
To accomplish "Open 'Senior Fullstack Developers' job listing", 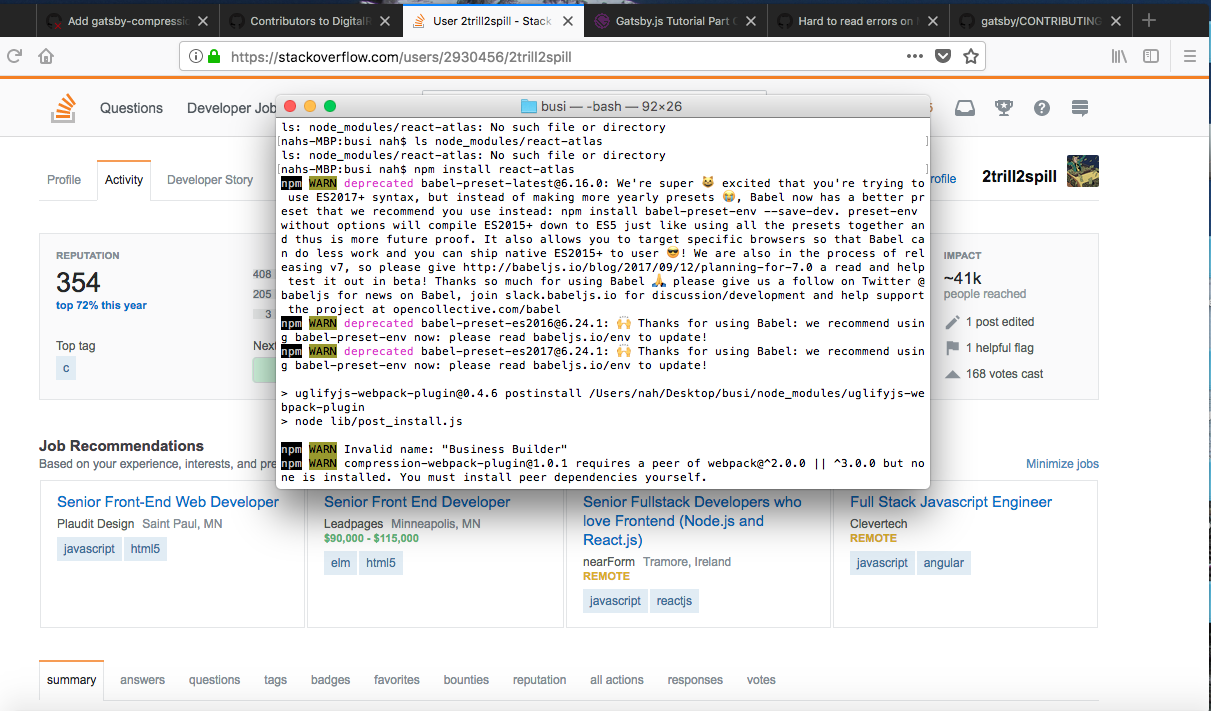I will pyautogui.click(x=692, y=521).
